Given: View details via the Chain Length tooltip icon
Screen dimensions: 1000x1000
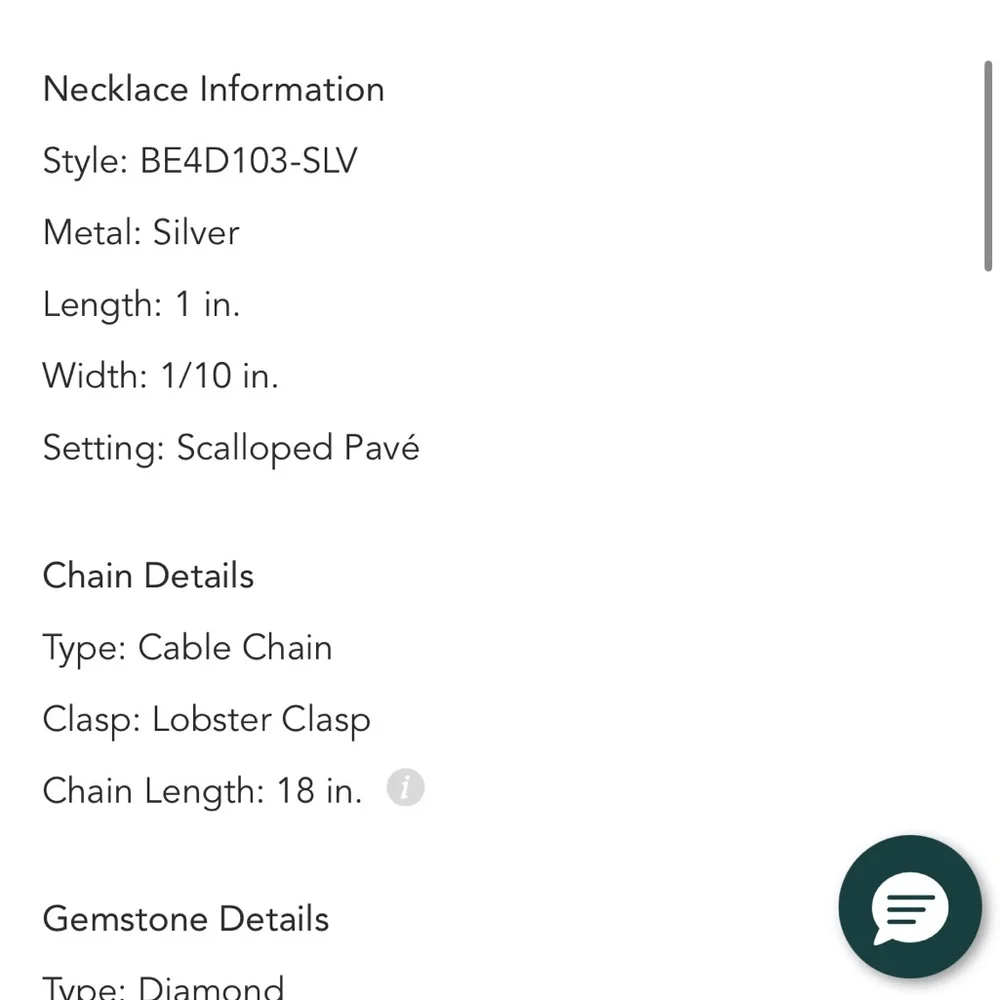Looking at the screenshot, I should coord(405,788).
